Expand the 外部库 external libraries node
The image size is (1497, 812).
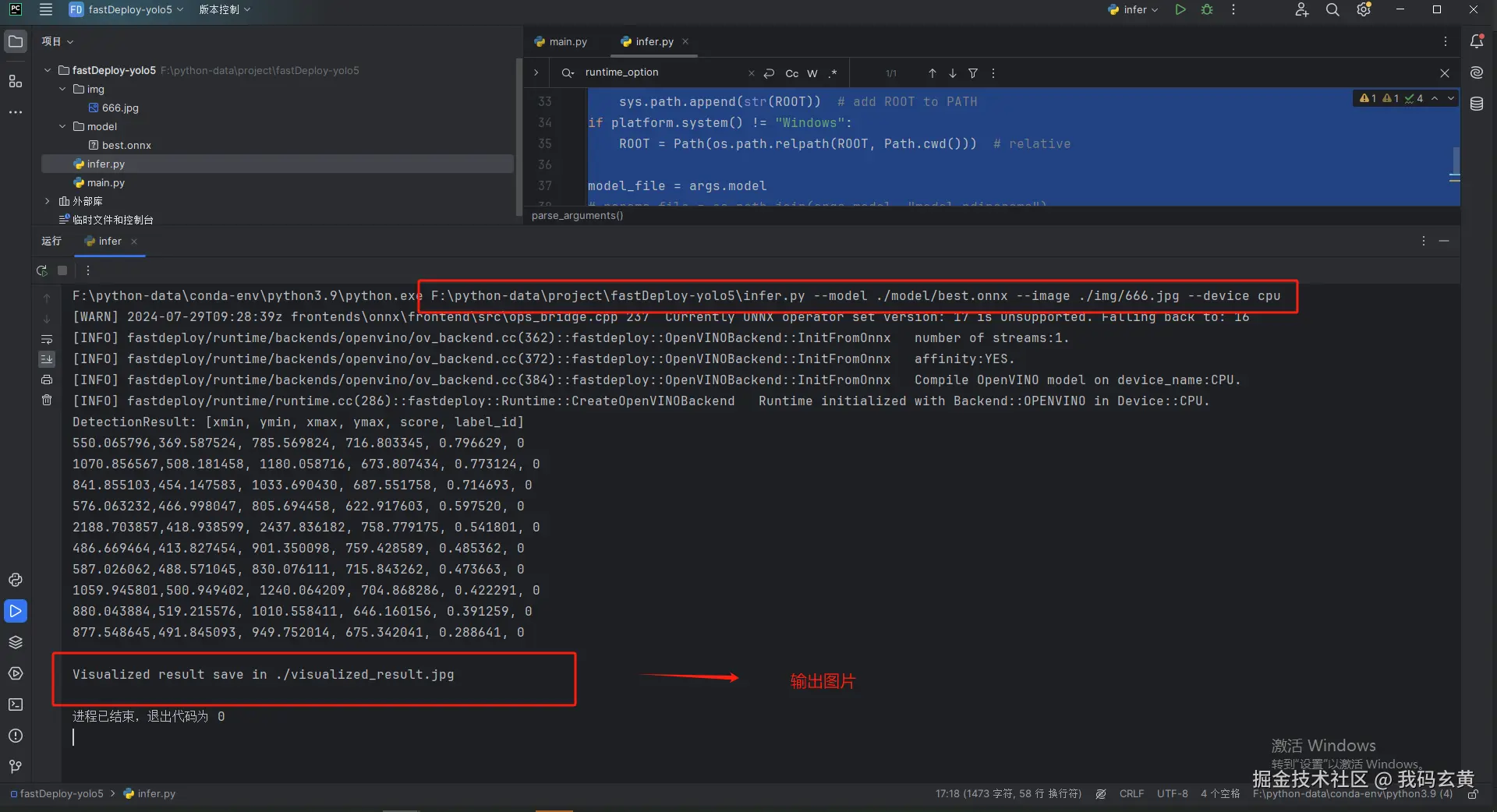(48, 201)
